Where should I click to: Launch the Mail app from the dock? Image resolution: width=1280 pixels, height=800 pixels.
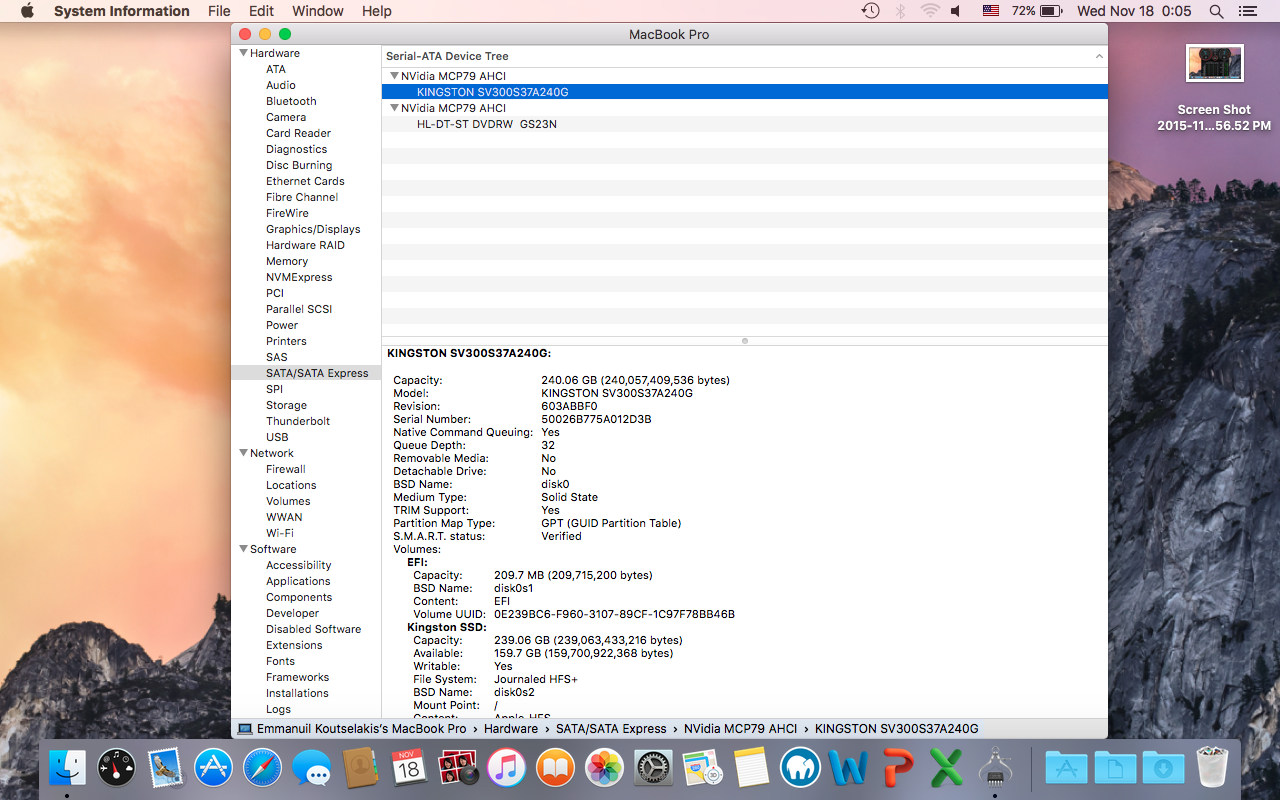166,768
